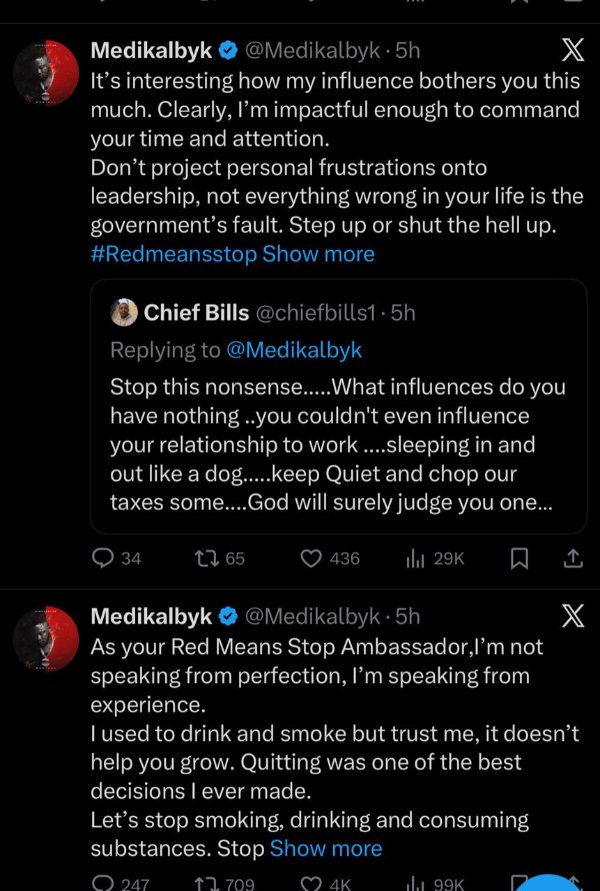Bookmark the first Medikalbyk tweet
This screenshot has width=600, height=891.
[519, 559]
